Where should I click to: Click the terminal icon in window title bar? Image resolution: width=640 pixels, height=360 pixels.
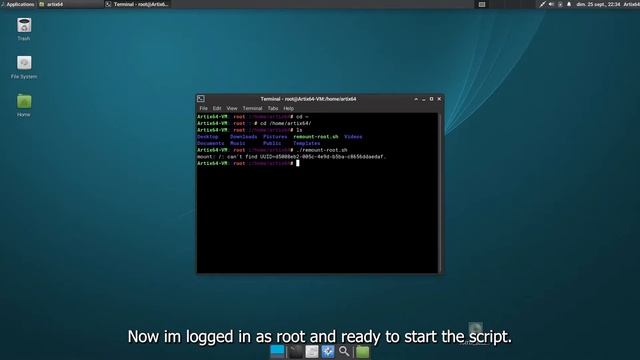(201, 99)
